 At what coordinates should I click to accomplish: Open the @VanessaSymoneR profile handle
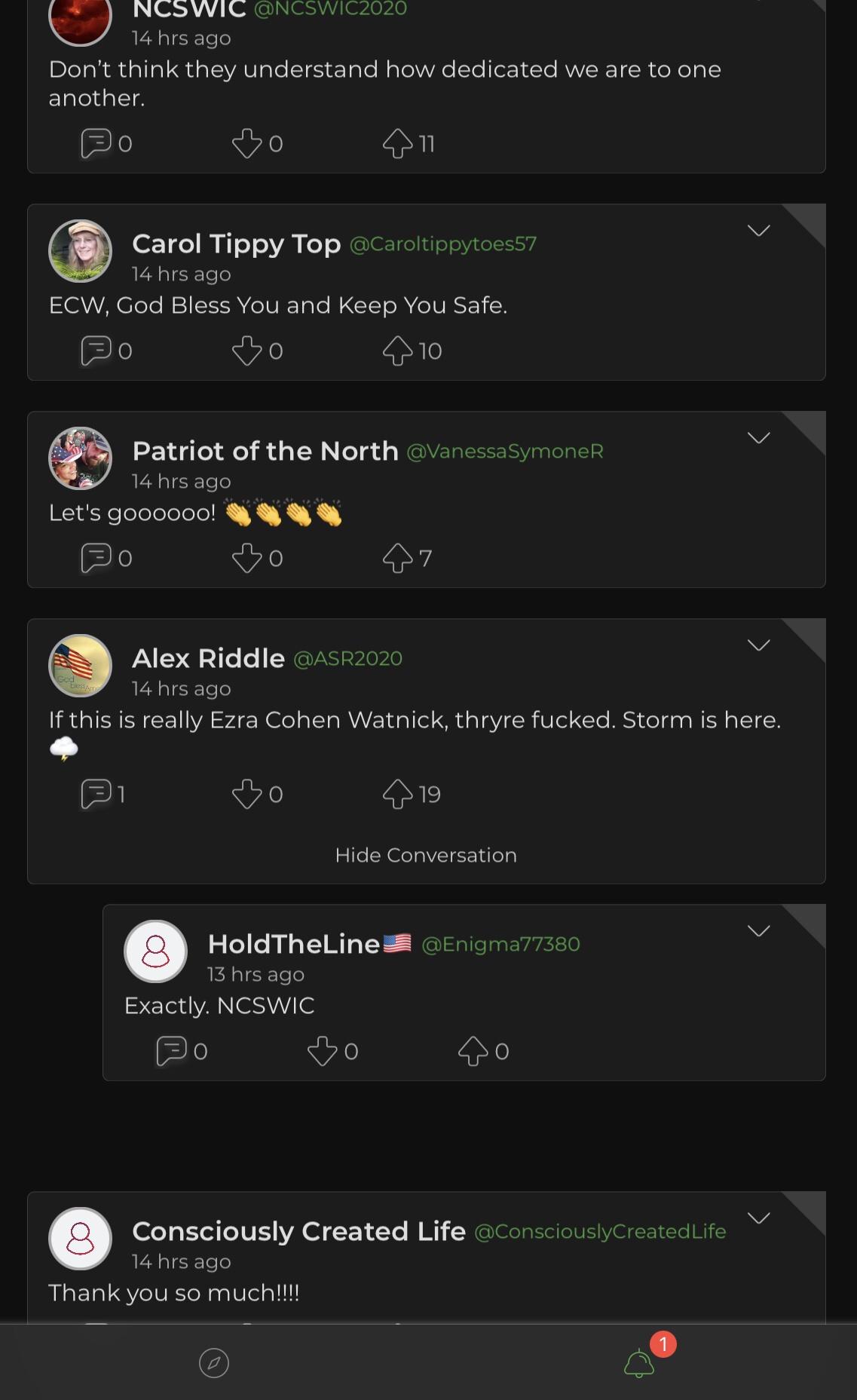coord(505,451)
